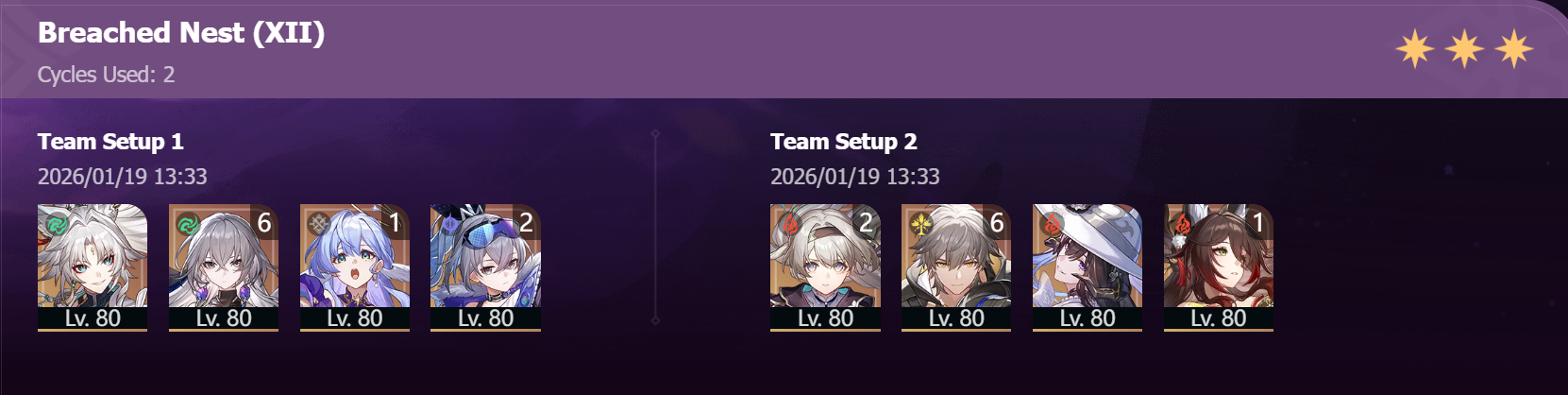Click the Lv. 80 label under the goggles character
Screen dimensions: 1568x395
485,318
